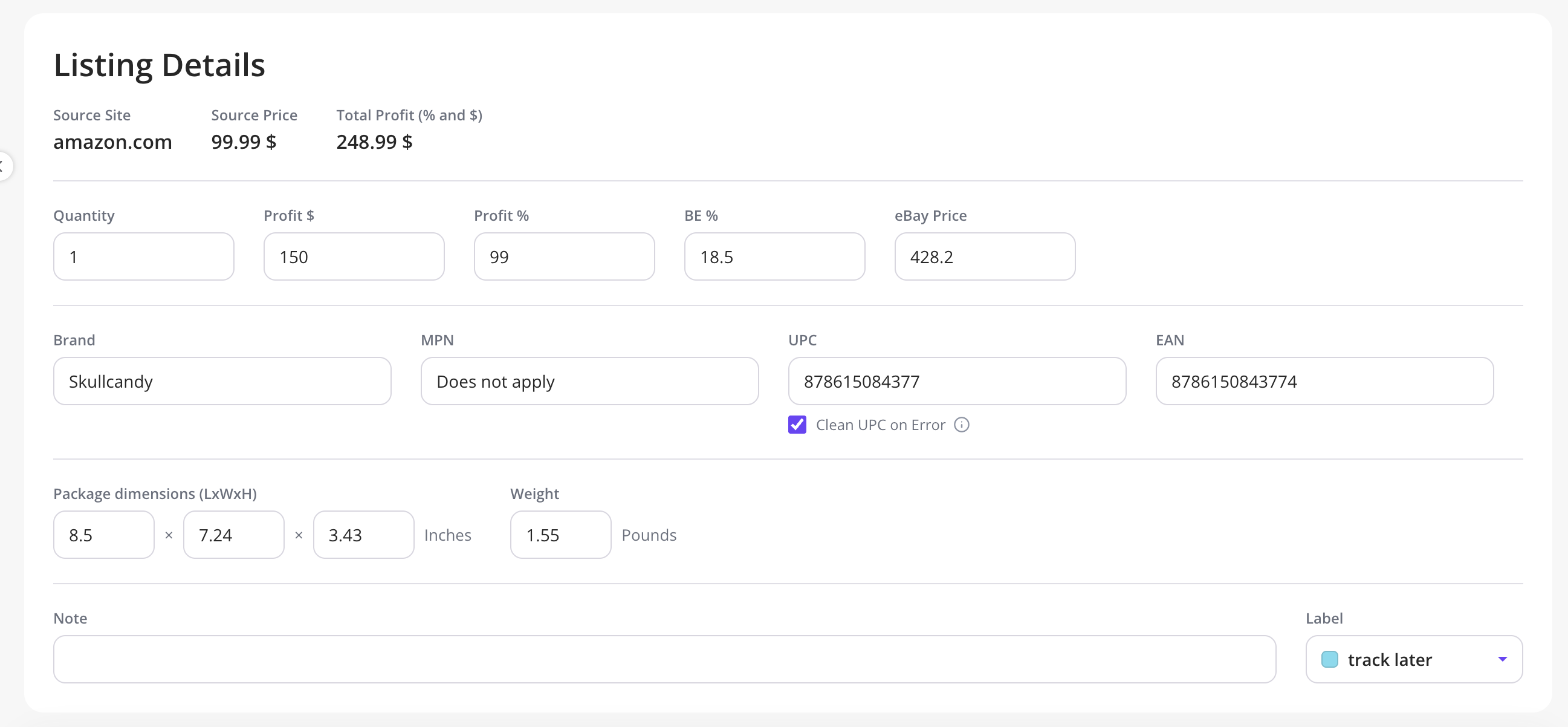The height and width of the screenshot is (727, 1568).
Task: Click the track later label selector
Action: [x=1413, y=659]
